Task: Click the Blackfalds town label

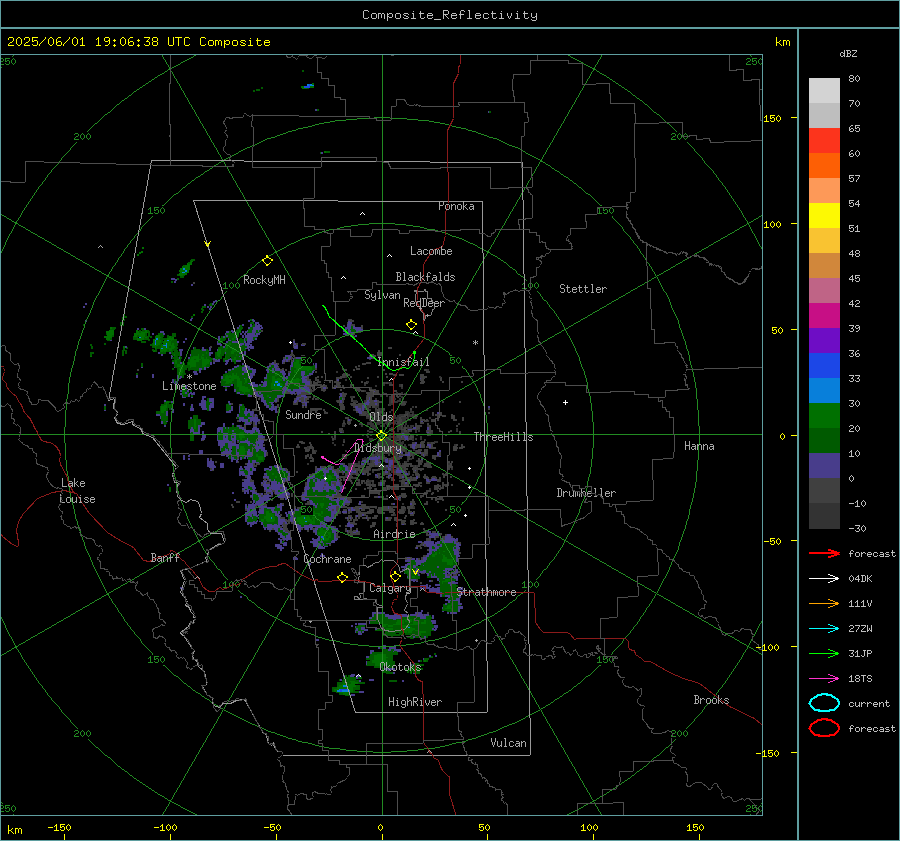Action: 425,277
